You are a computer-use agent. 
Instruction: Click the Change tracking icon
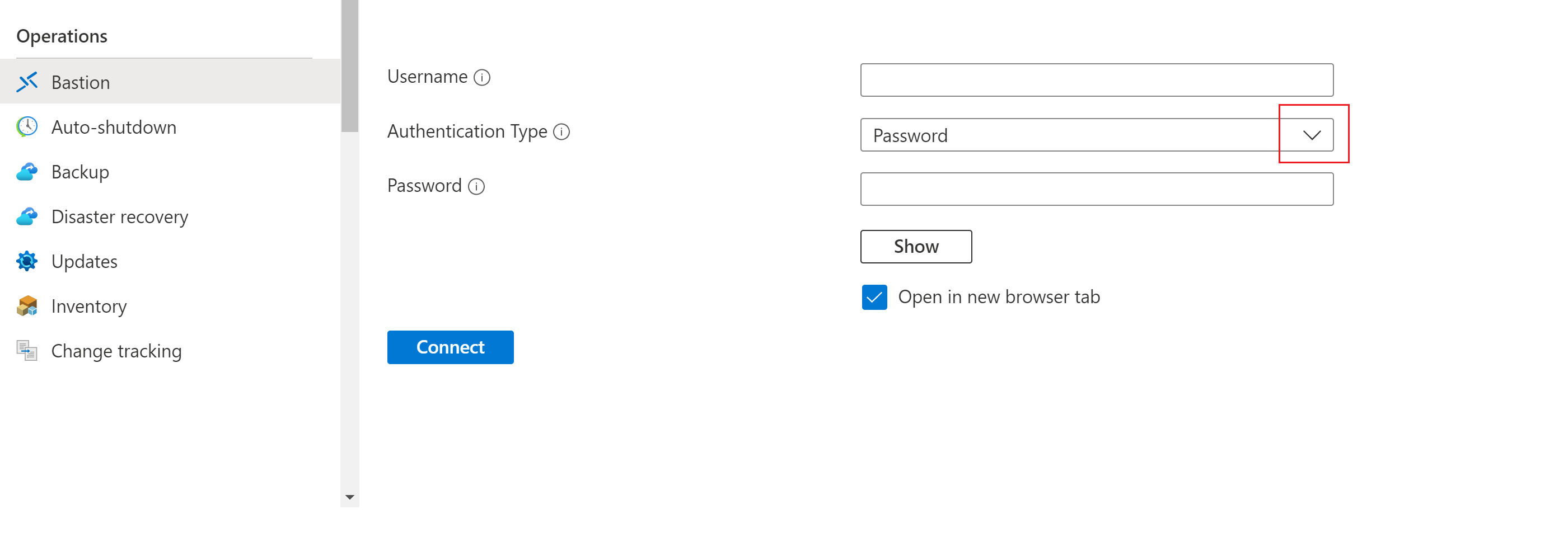click(27, 351)
